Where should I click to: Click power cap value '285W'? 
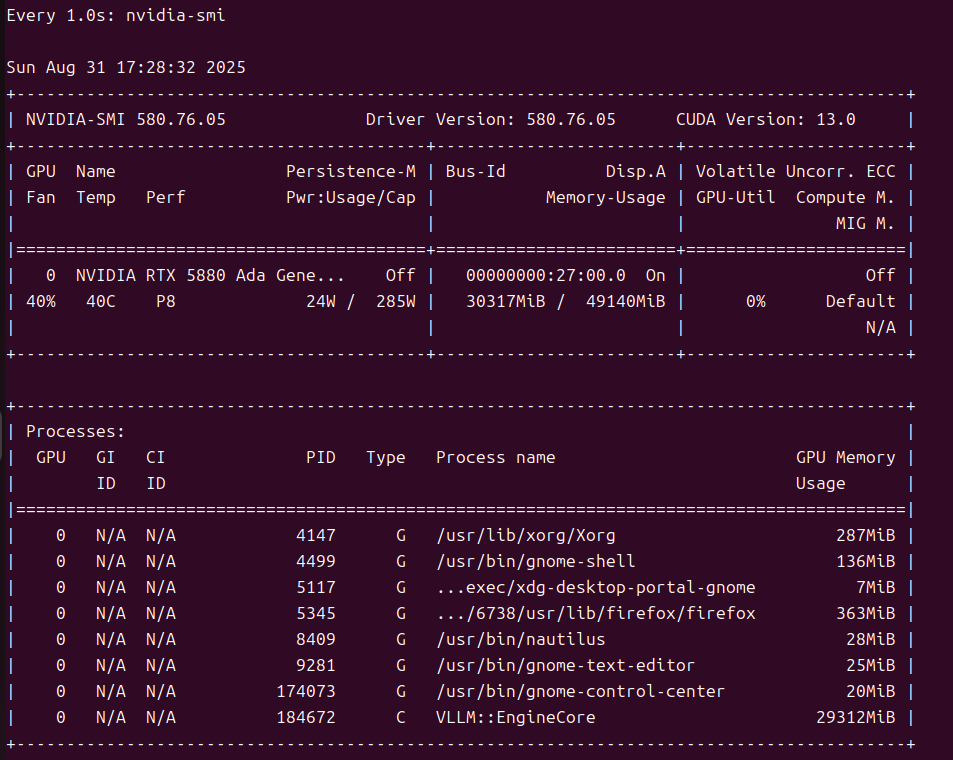tap(396, 302)
